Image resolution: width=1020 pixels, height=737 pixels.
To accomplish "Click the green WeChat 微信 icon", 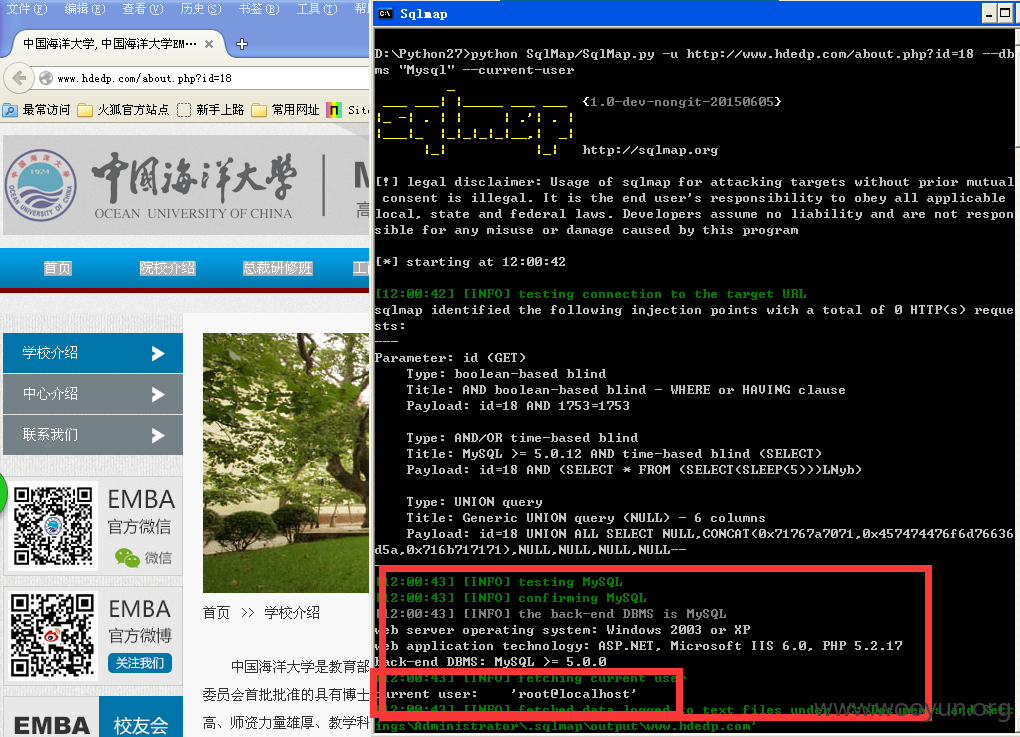I will pyautogui.click(x=127, y=557).
